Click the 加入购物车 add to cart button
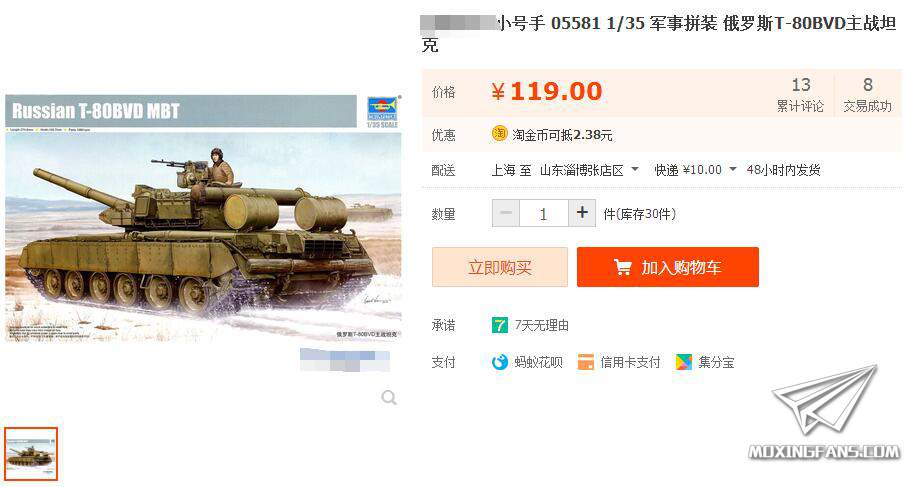Viewport: 910px width, 487px height. (667, 267)
